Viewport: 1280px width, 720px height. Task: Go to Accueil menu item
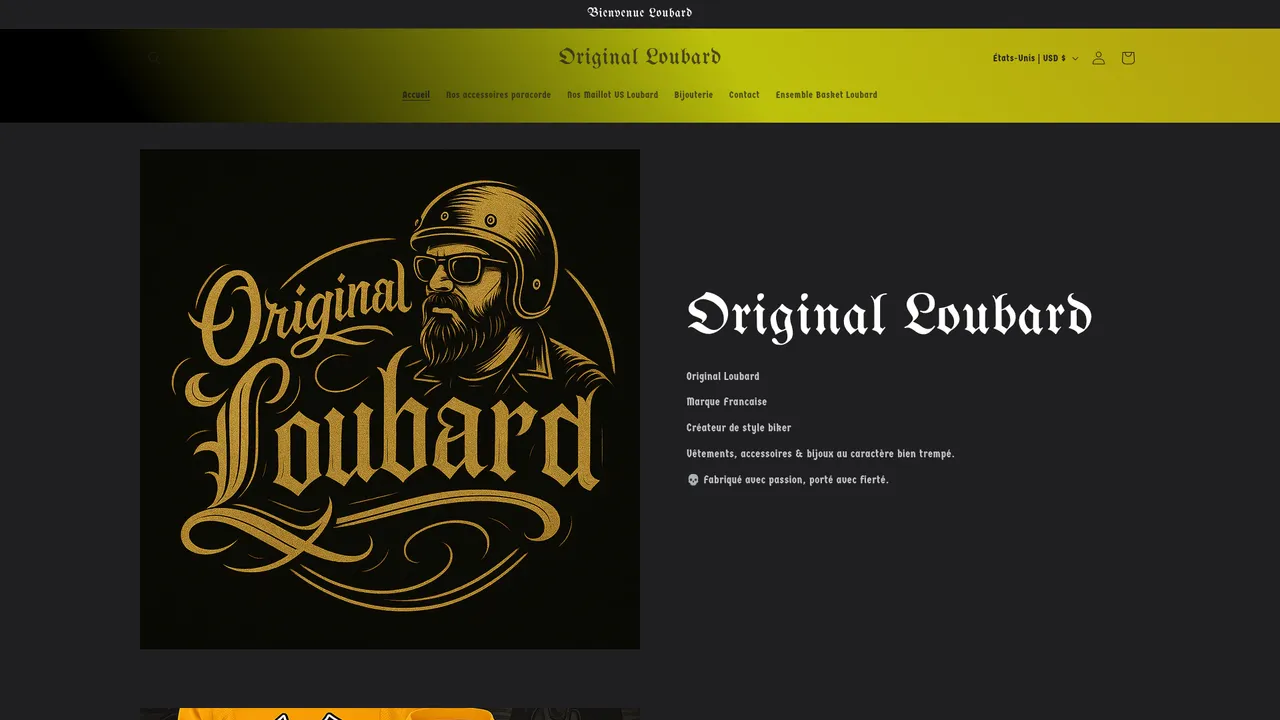pyautogui.click(x=416, y=95)
